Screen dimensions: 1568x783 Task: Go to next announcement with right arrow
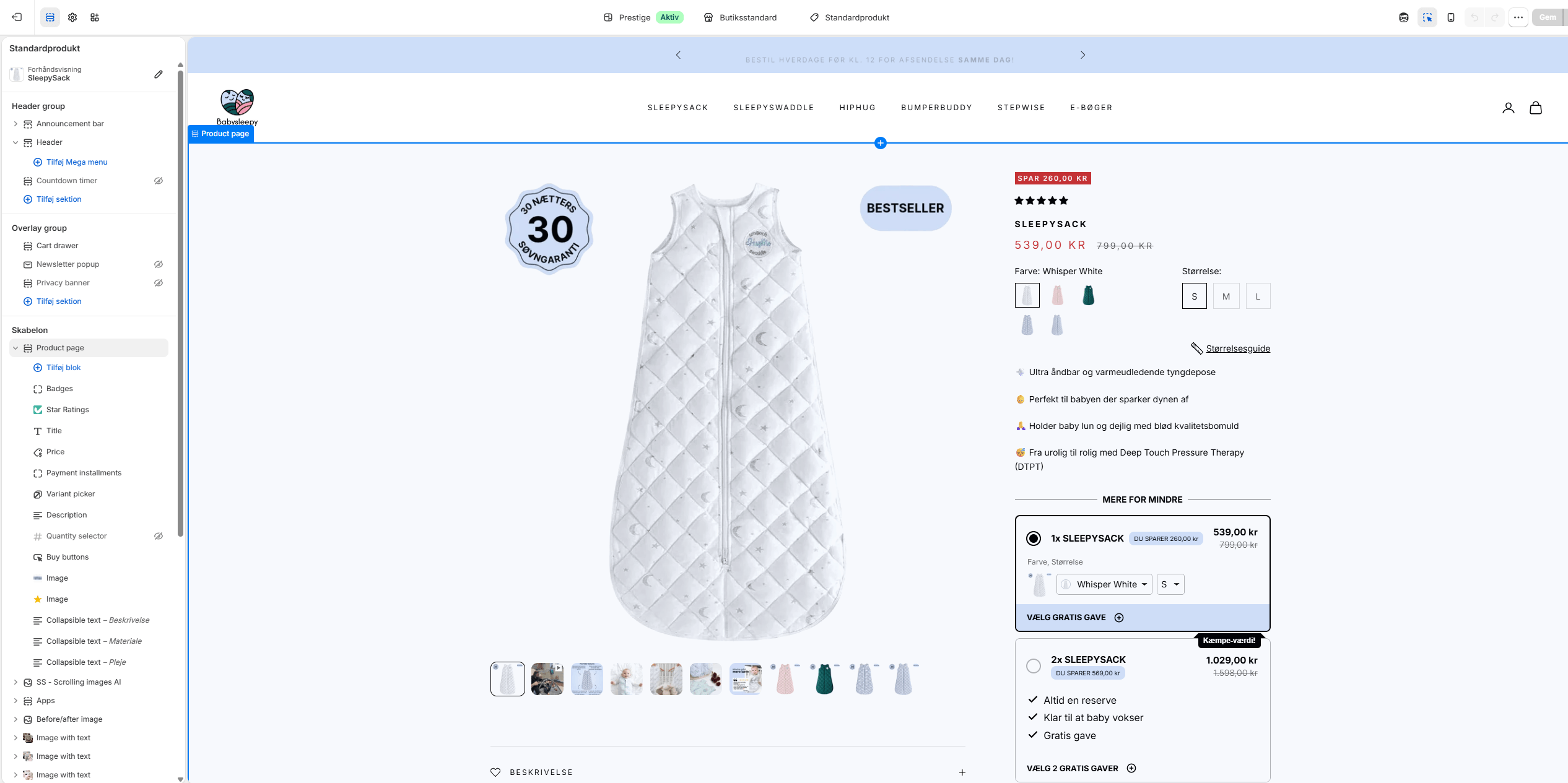coord(1082,55)
